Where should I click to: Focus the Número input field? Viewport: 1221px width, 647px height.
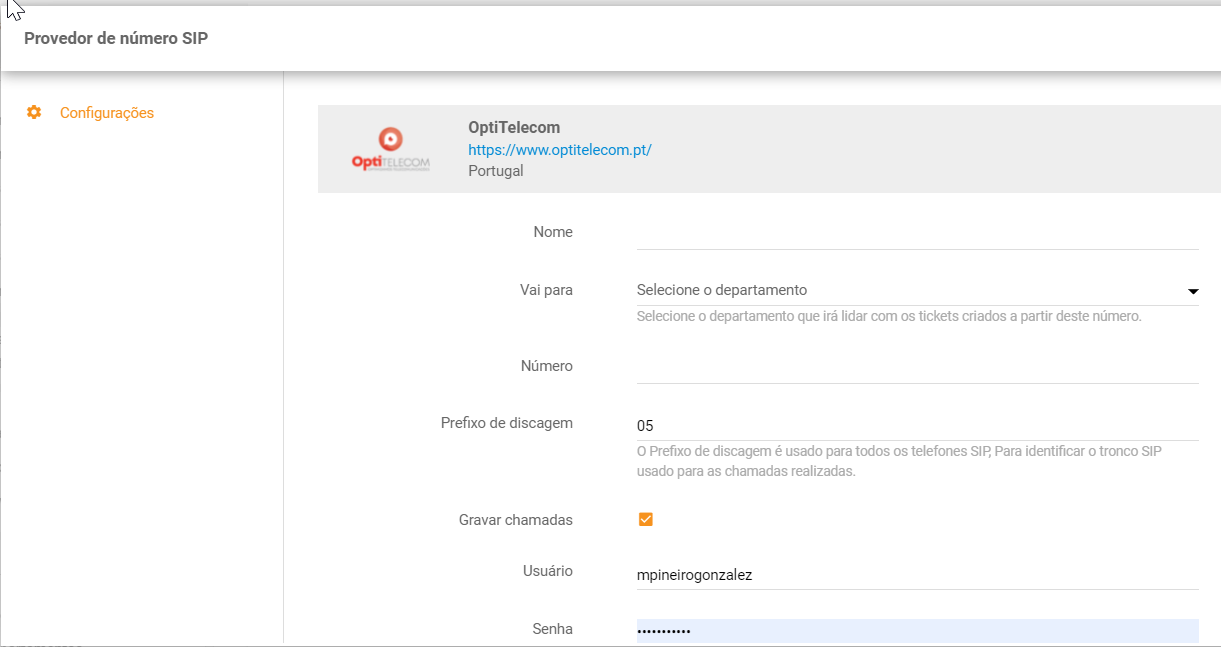[917, 367]
